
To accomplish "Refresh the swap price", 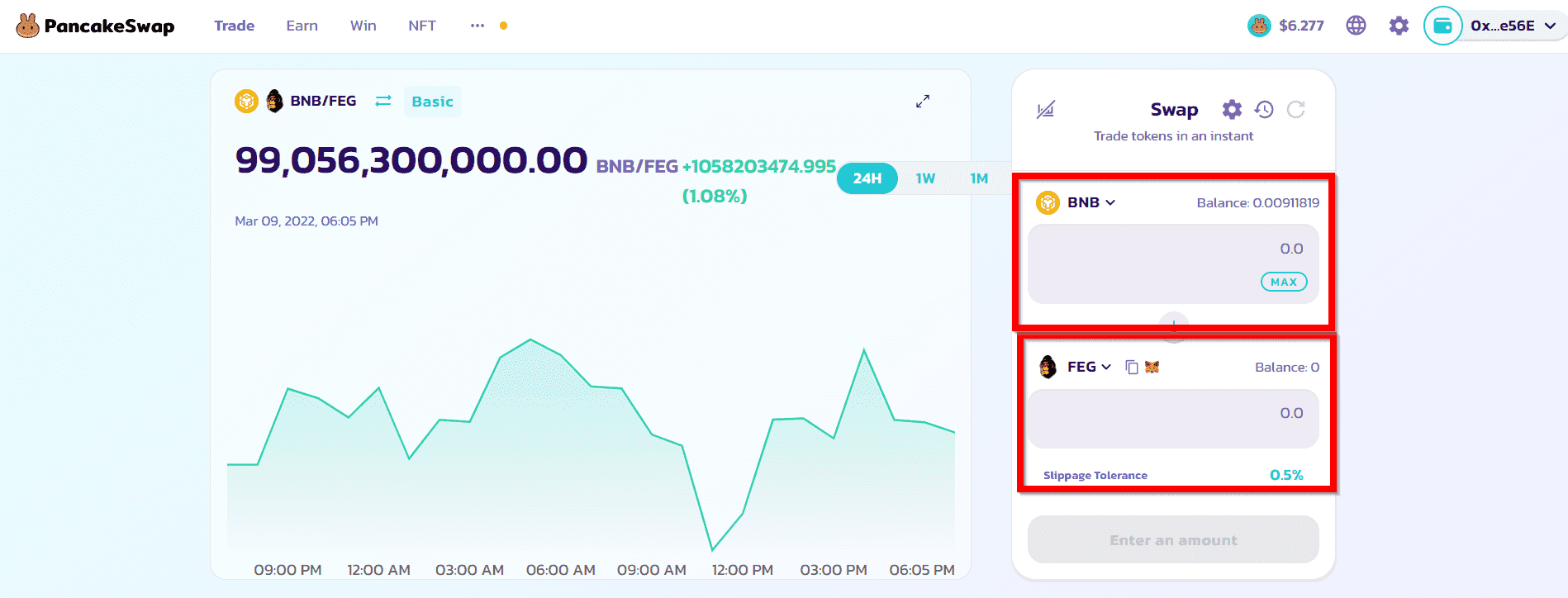I will [1295, 109].
